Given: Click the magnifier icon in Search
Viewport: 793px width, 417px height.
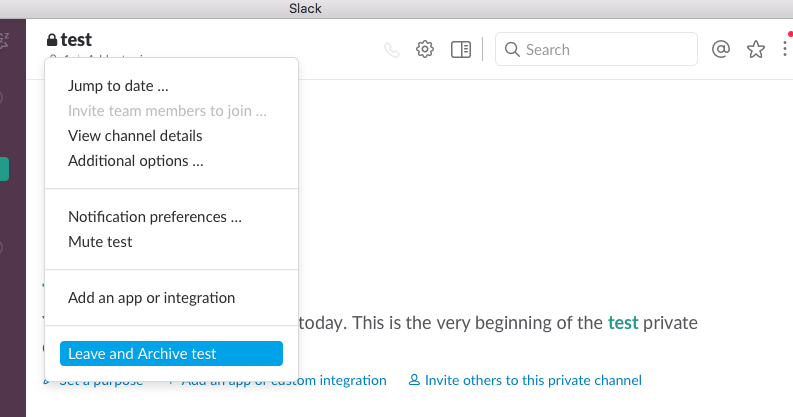Looking at the screenshot, I should click(x=512, y=49).
